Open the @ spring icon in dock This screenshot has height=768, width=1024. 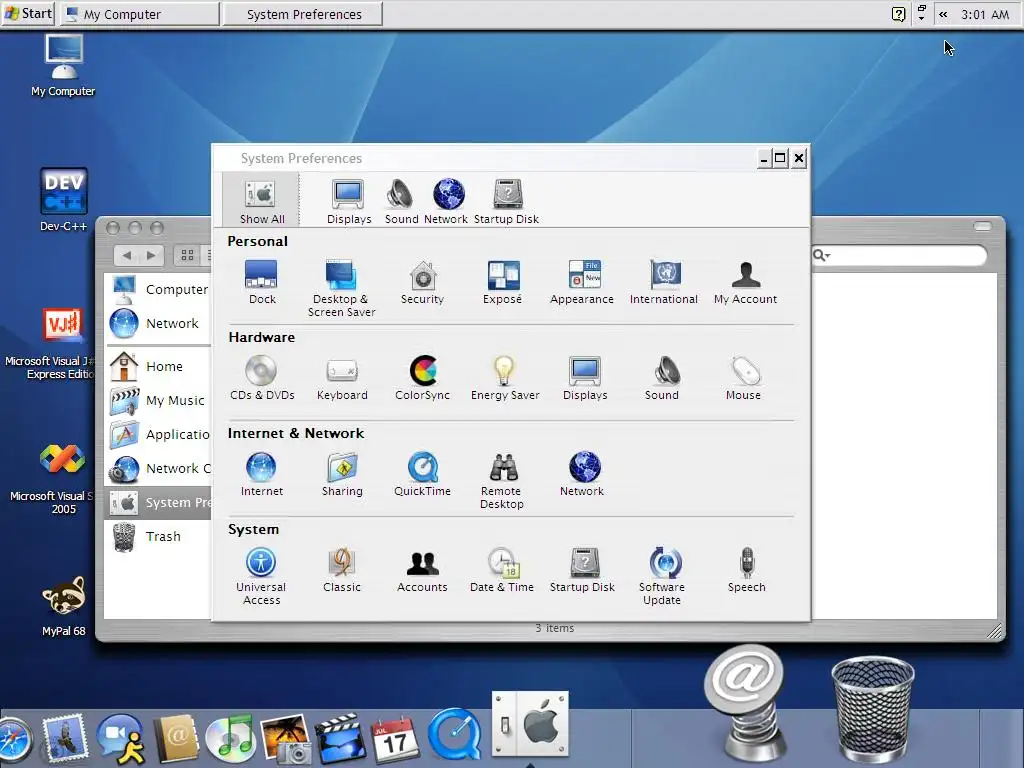coord(745,703)
